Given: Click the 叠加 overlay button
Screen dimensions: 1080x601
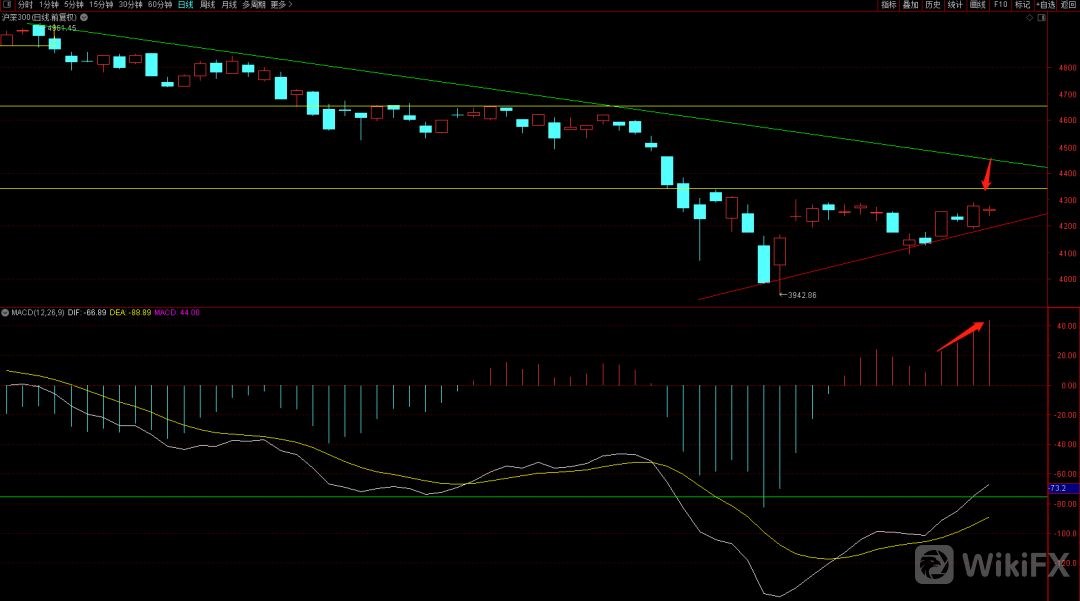Looking at the screenshot, I should pyautogui.click(x=910, y=5).
